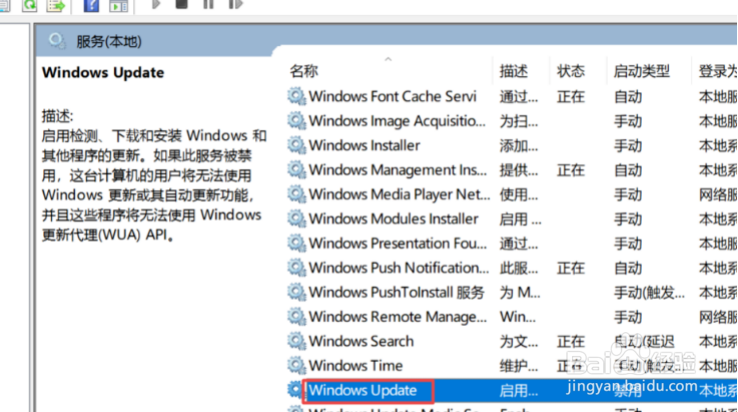Select the Windows Time service name
Viewport: 738px width, 412px height.
point(355,366)
